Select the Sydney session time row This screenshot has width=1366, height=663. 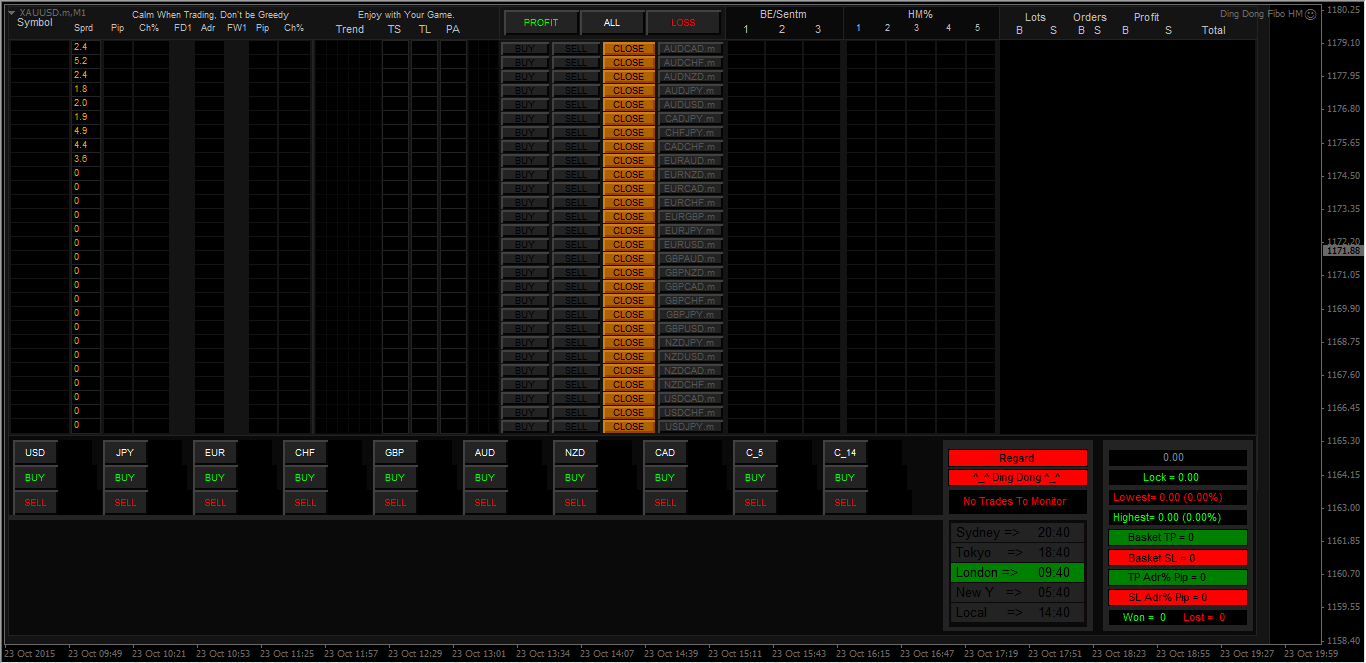click(x=1017, y=533)
